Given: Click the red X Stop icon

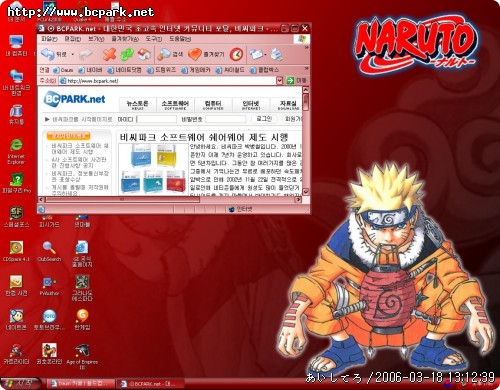Looking at the screenshot, I should coord(109,54).
